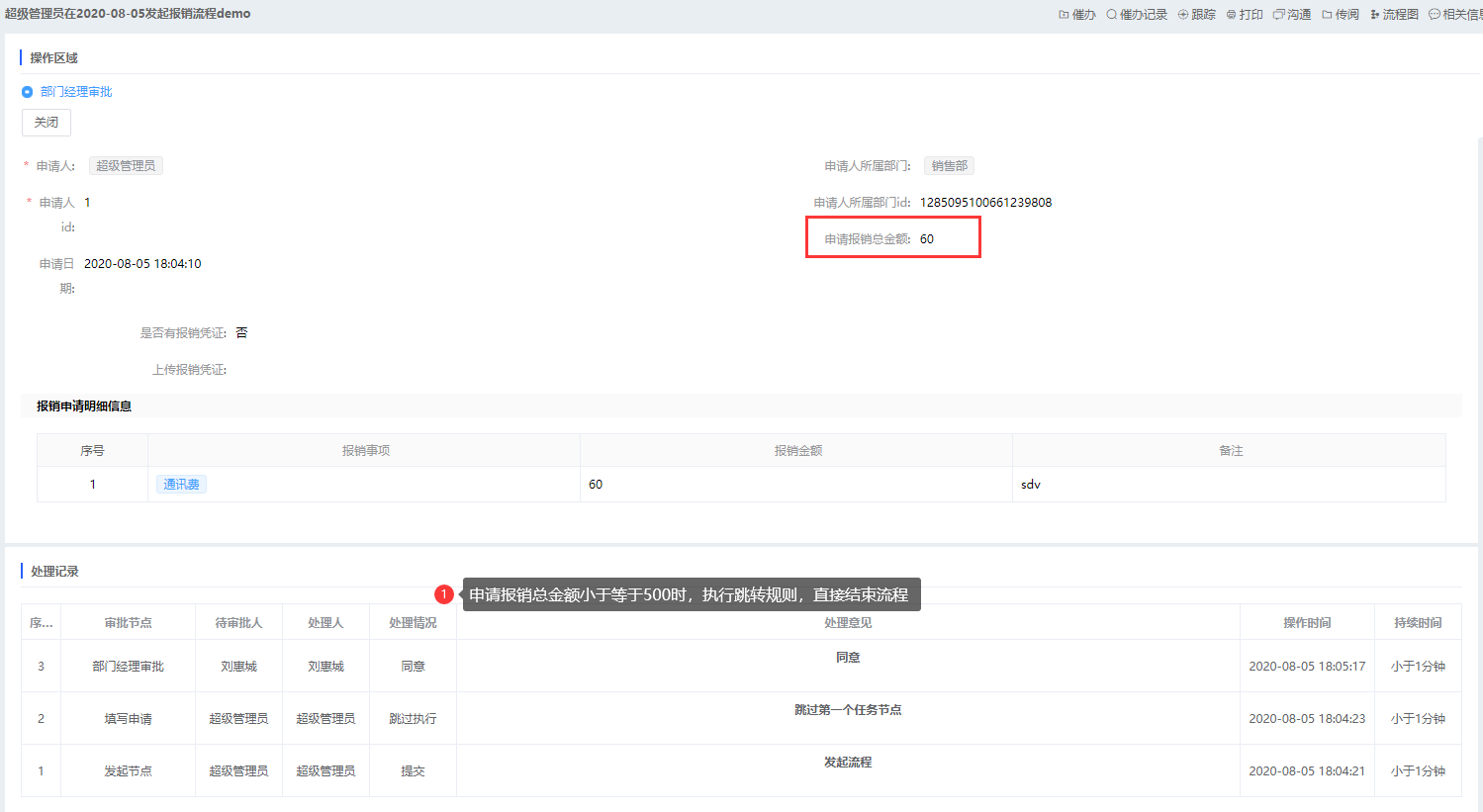1483x812 pixels.
Task: View the 流程图 flowchart
Action: tap(1394, 15)
